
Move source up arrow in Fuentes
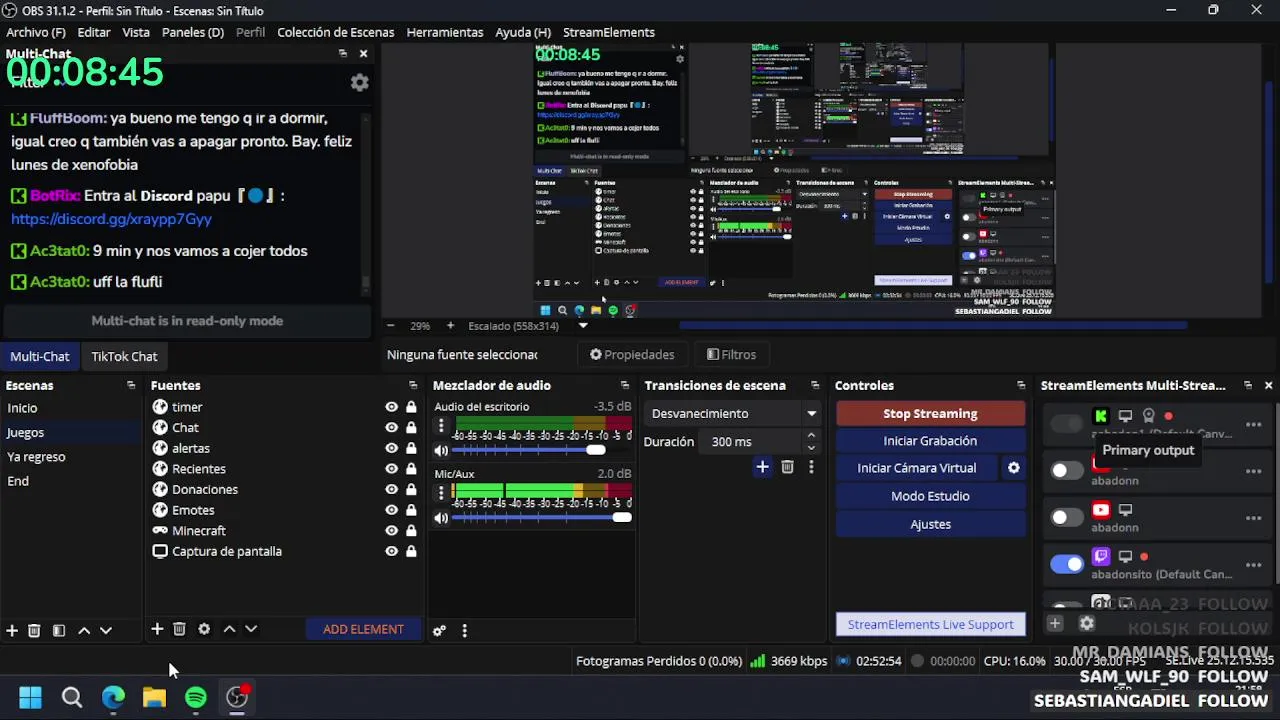click(x=229, y=629)
